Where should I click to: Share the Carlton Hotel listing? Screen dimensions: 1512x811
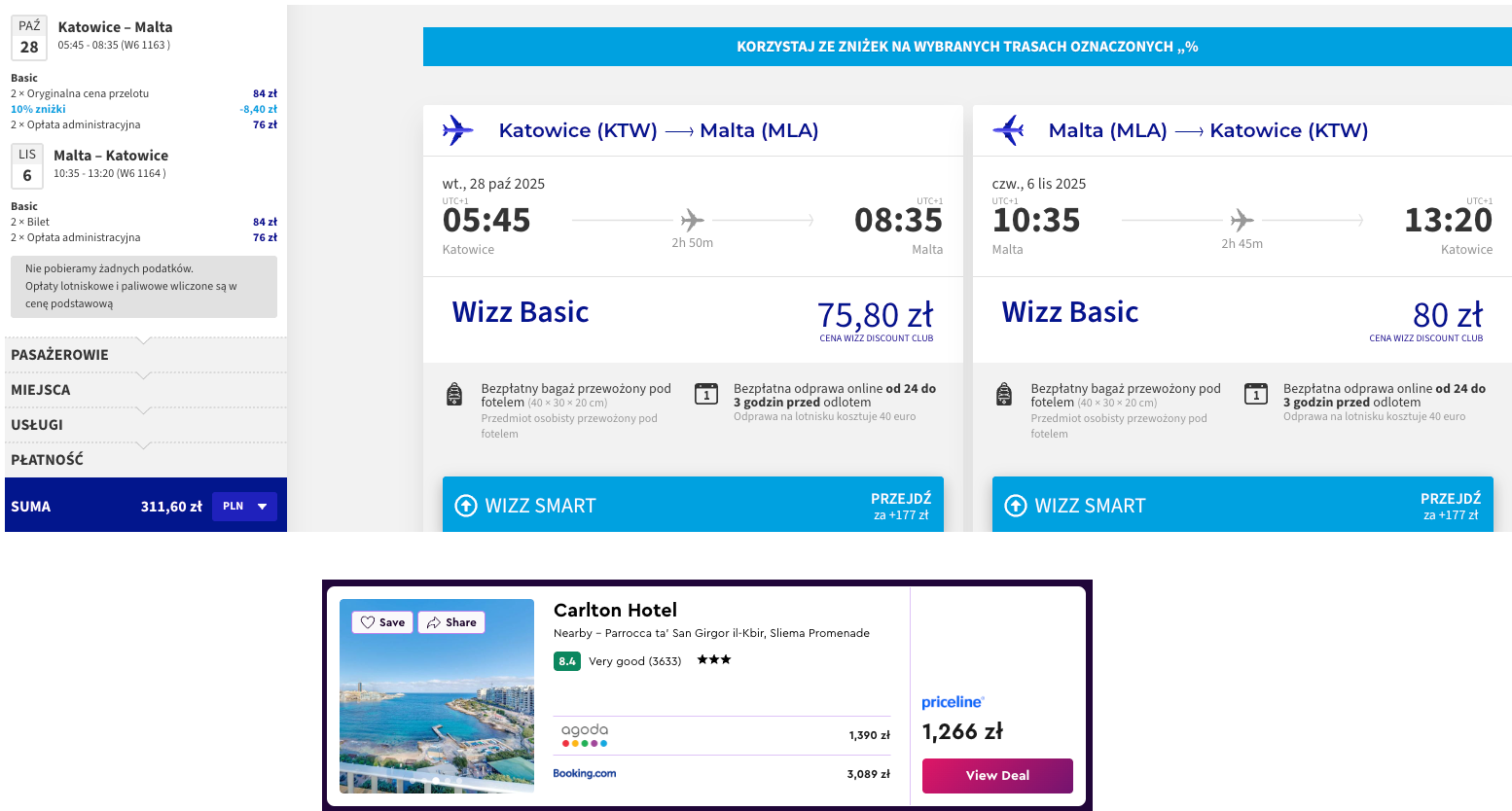[451, 622]
